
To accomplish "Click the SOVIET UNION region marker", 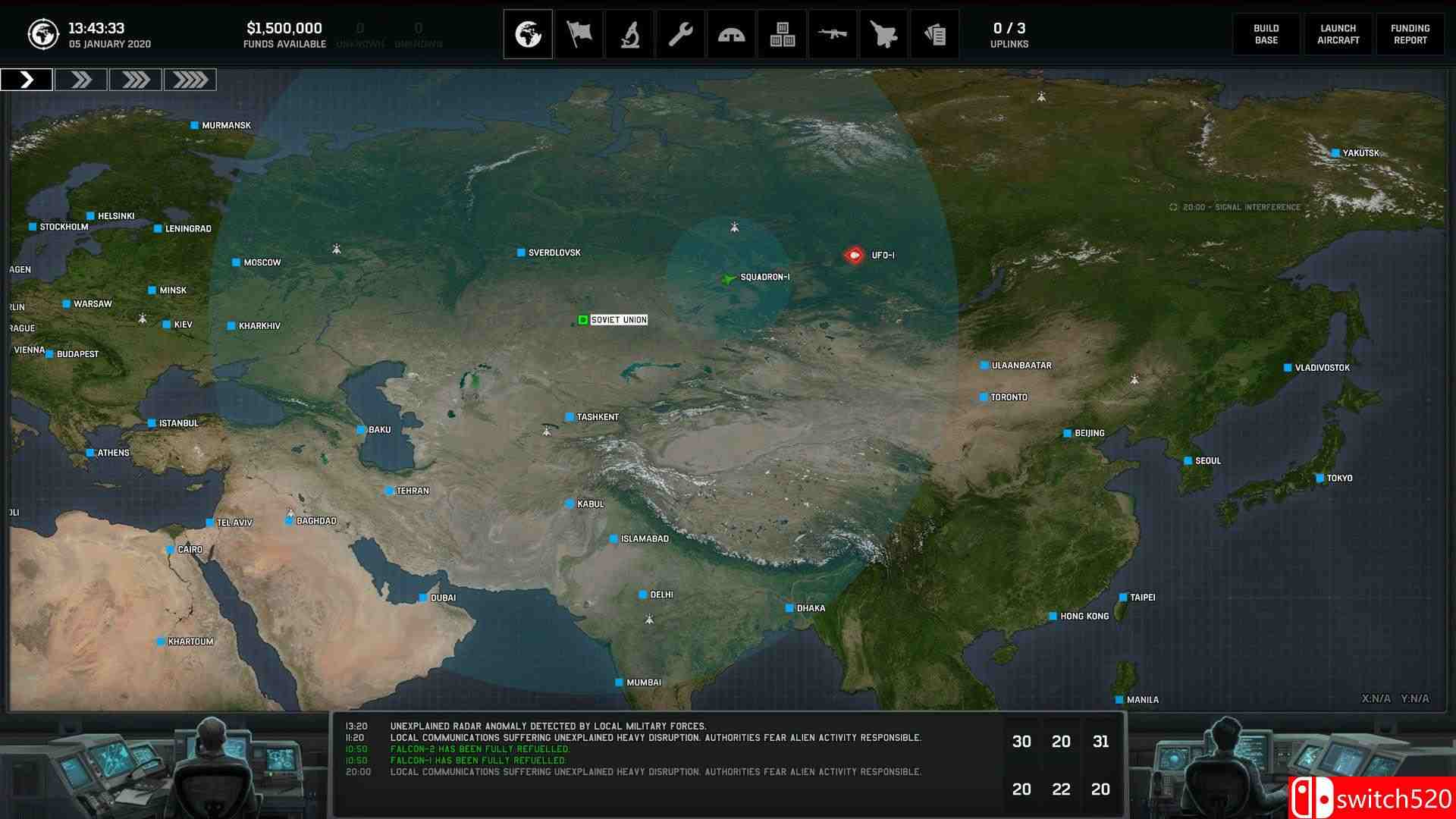I will [x=584, y=319].
